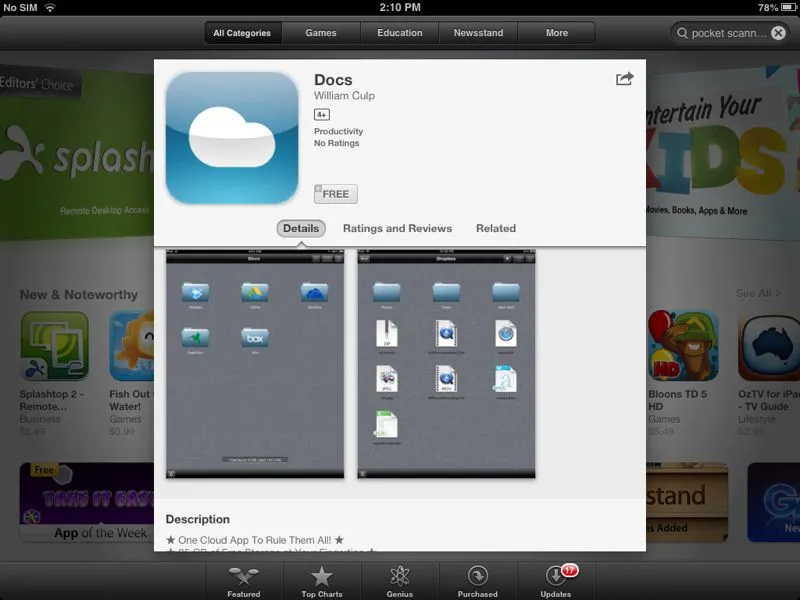This screenshot has height=600, width=800.
Task: Select the Details tab
Action: pos(301,228)
